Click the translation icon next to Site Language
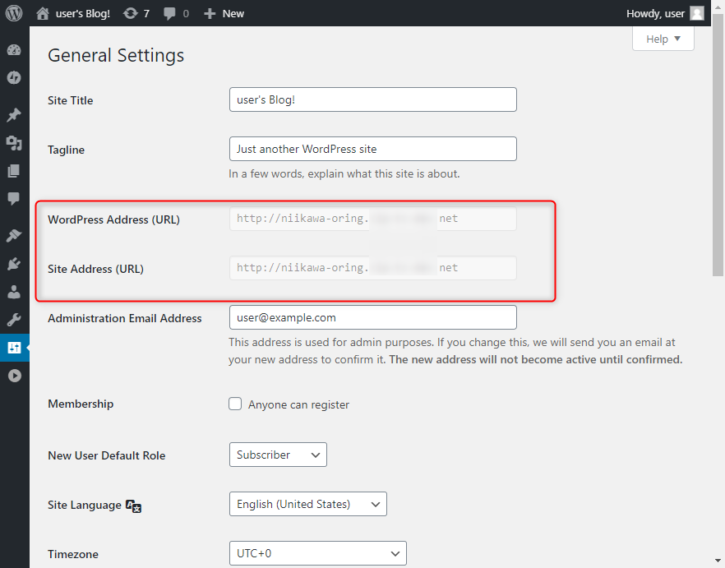 coord(134,506)
